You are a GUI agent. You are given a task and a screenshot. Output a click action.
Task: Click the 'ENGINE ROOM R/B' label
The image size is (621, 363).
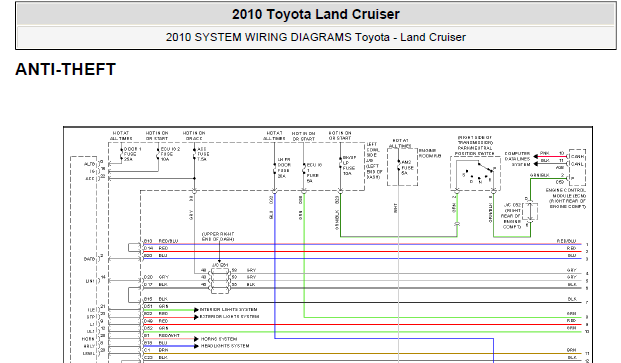[430, 153]
